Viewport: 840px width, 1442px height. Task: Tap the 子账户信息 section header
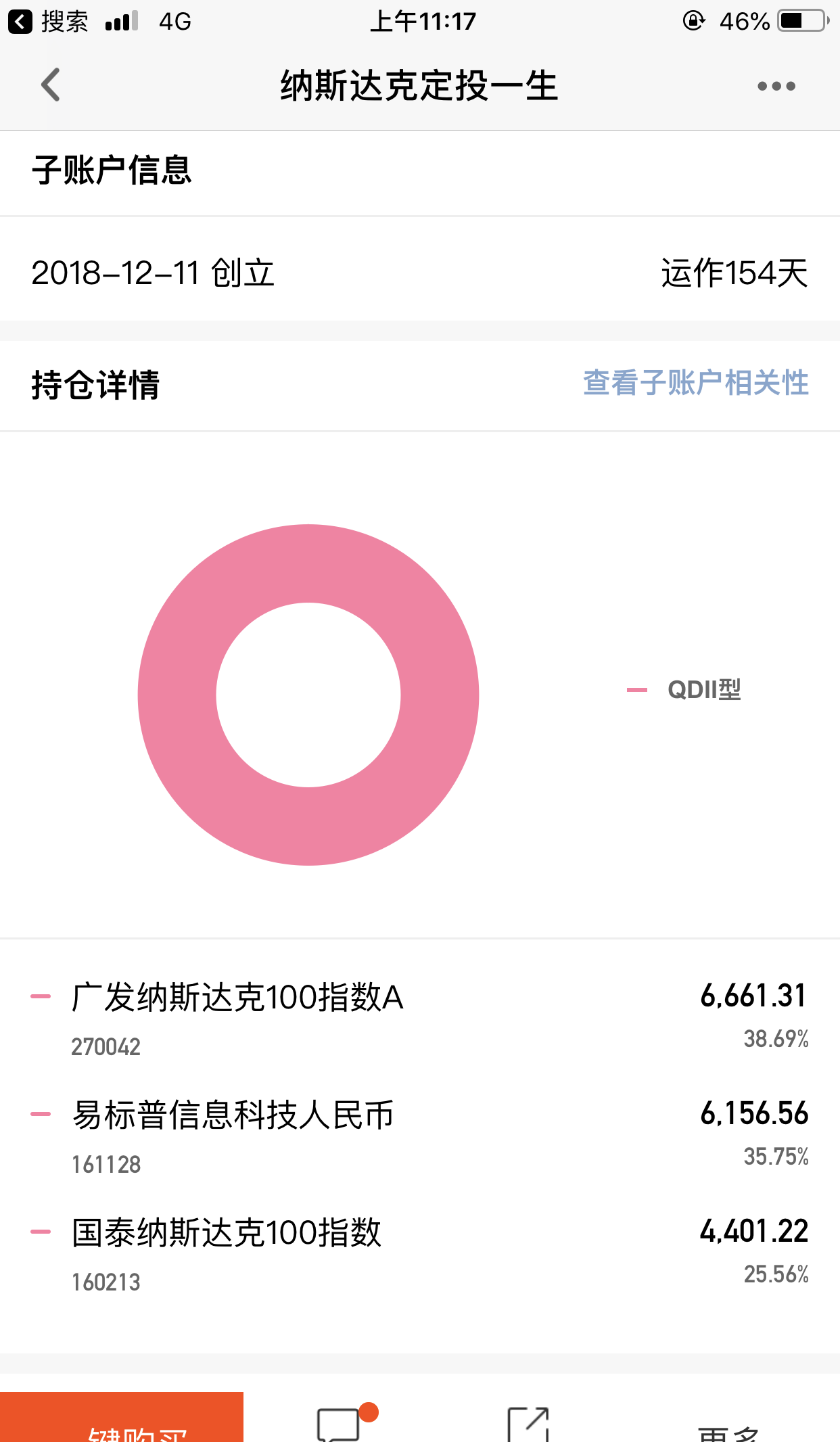click(x=112, y=170)
